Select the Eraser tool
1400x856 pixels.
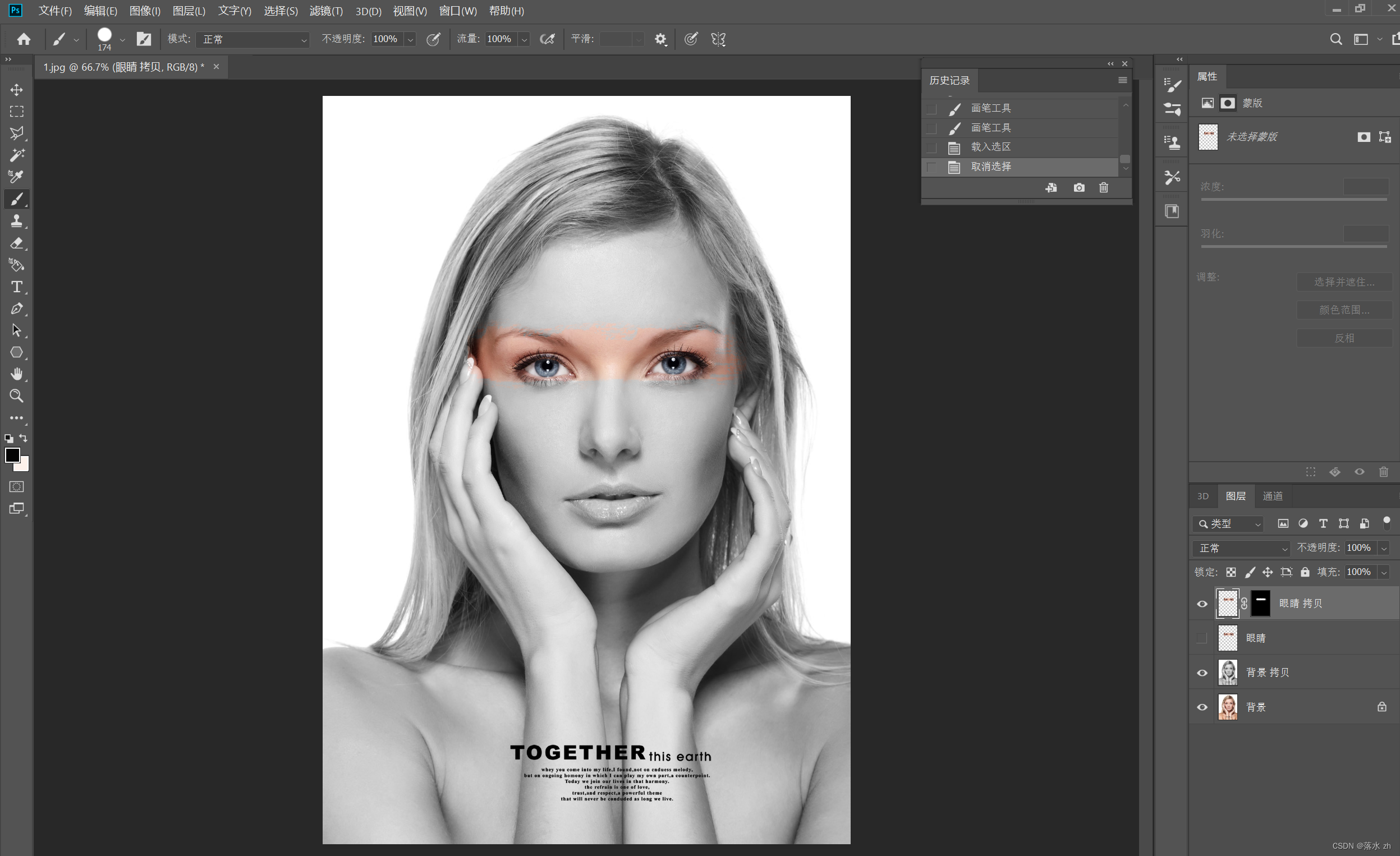pyautogui.click(x=16, y=243)
